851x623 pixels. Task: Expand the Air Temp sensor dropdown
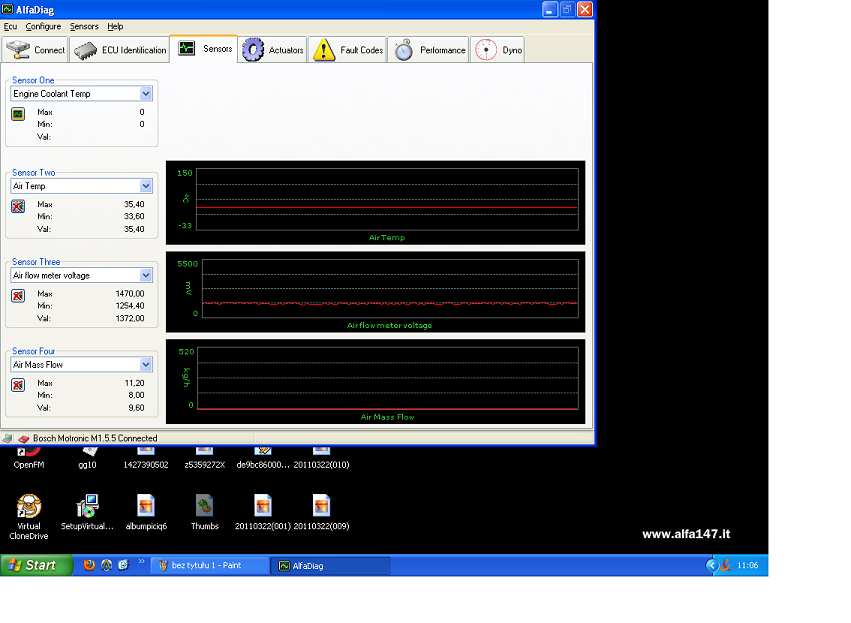pos(146,186)
